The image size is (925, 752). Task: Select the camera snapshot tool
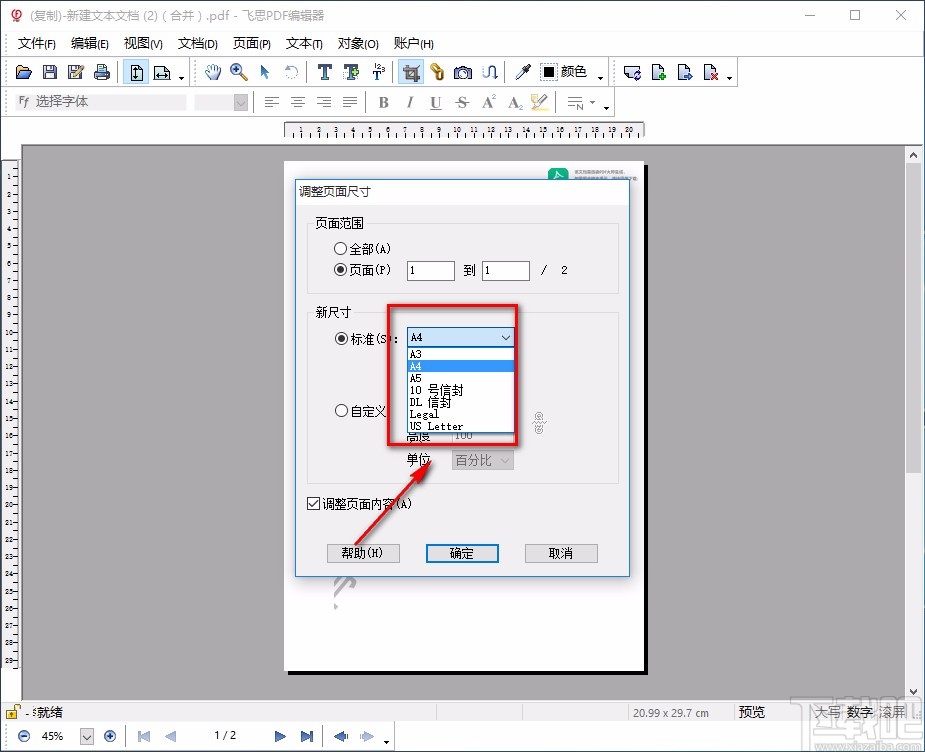463,71
